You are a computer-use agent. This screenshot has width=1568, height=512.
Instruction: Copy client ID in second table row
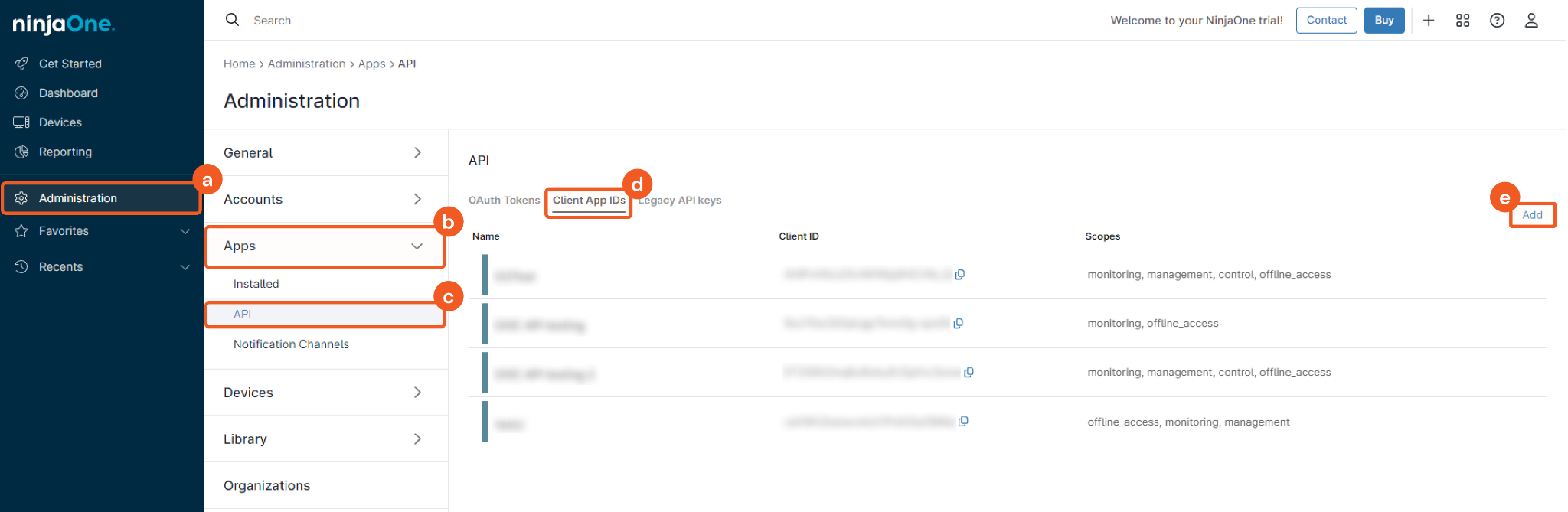pyautogui.click(x=959, y=324)
